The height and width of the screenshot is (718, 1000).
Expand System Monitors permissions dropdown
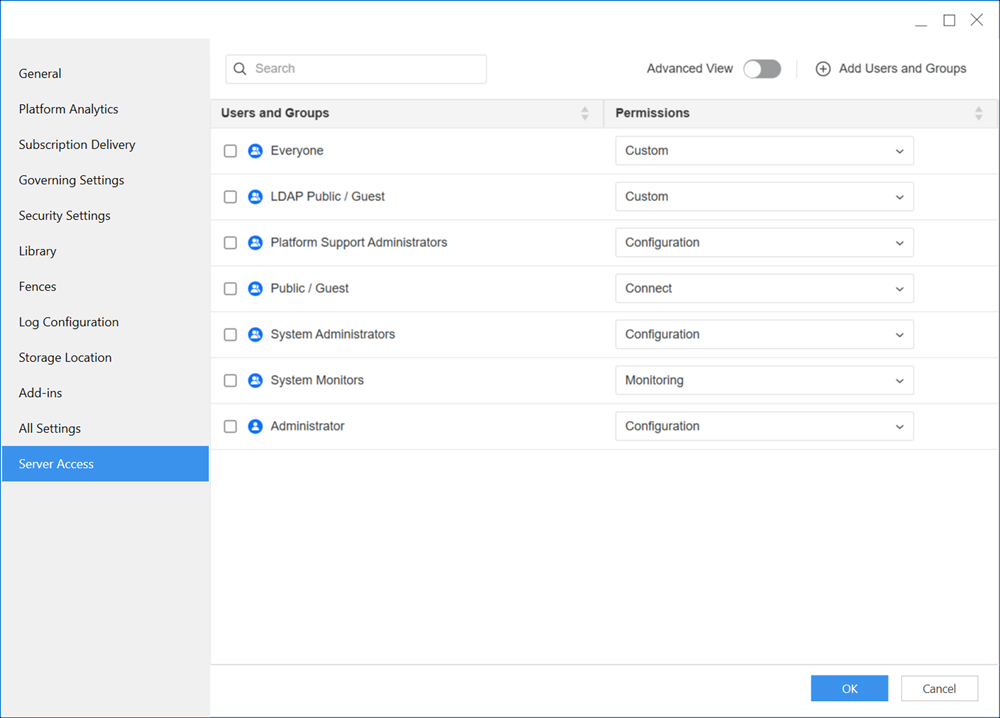(764, 381)
